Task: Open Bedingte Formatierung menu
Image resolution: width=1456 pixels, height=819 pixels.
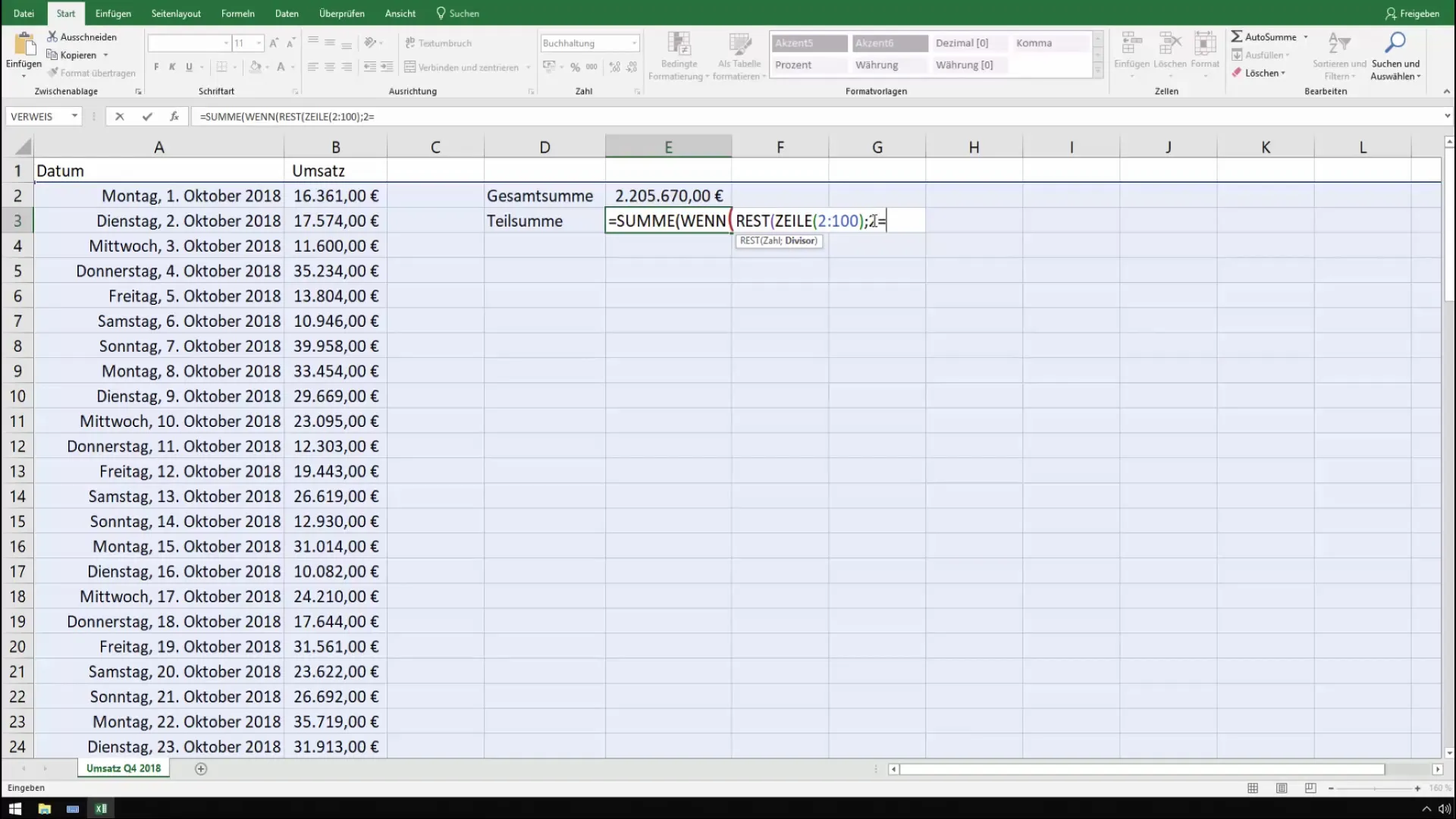Action: (679, 56)
